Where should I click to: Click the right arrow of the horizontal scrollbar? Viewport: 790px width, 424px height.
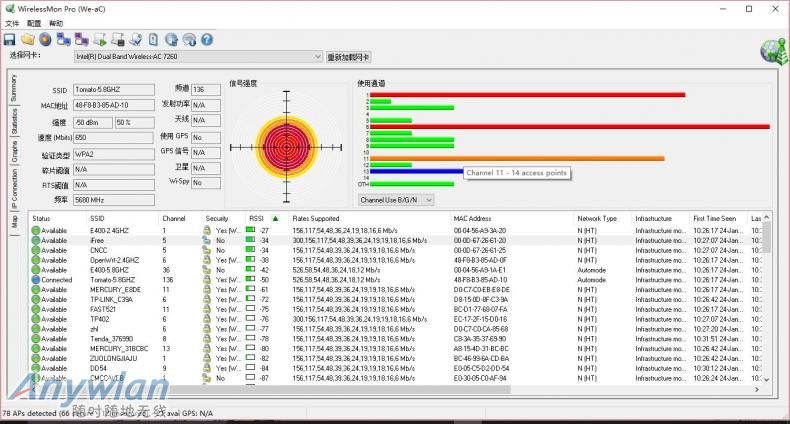pyautogui.click(x=757, y=389)
